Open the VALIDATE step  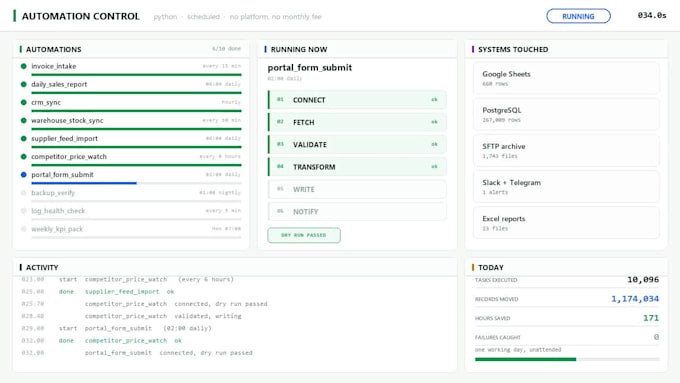357,144
